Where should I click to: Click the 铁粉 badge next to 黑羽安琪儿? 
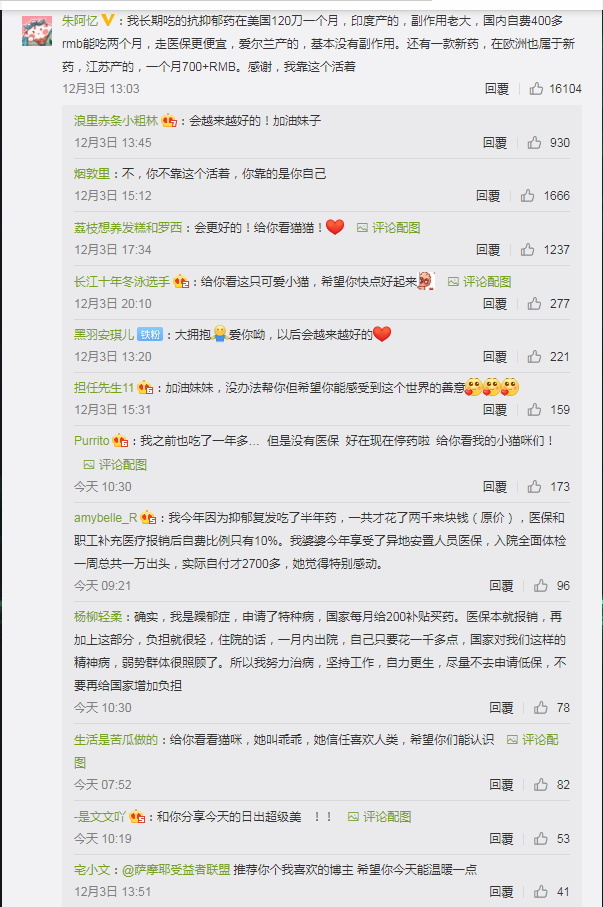pos(150,334)
